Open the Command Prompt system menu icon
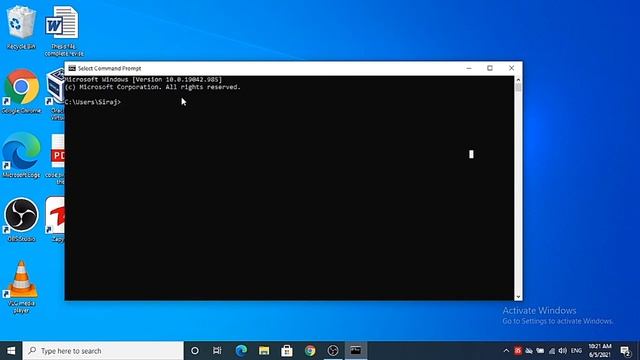The image size is (640, 360). (x=72, y=68)
